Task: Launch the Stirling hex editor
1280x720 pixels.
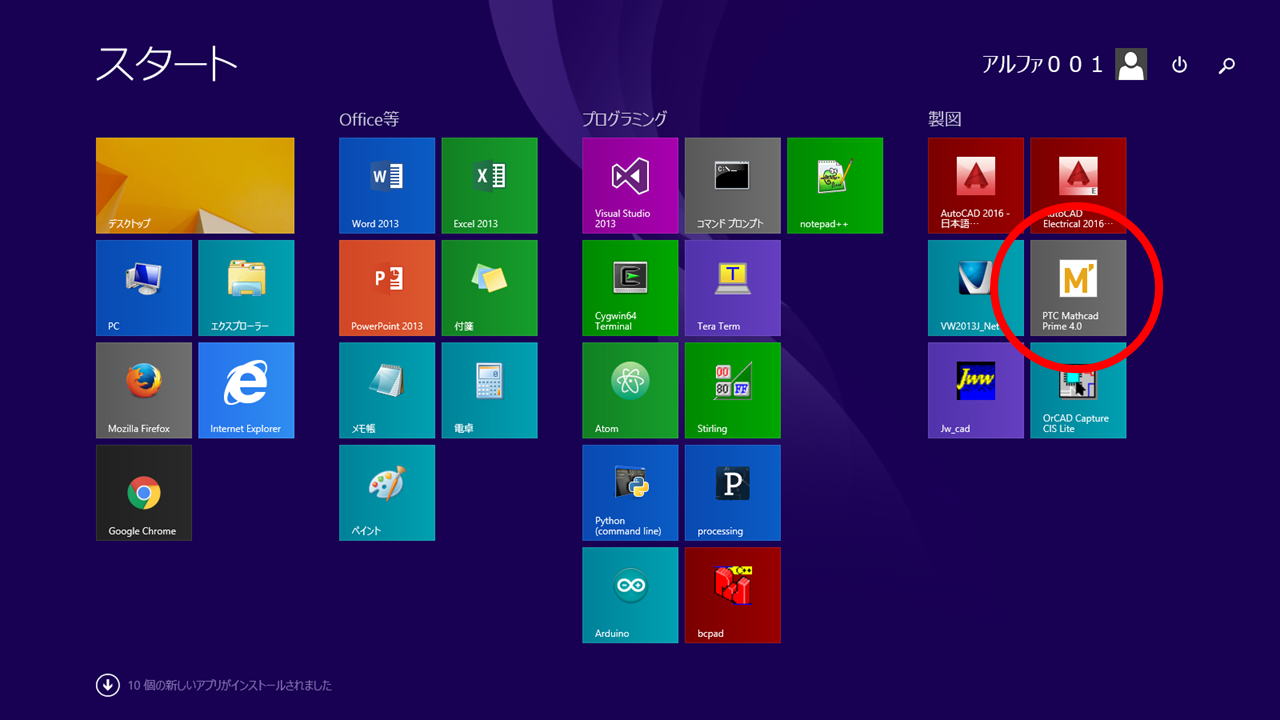Action: click(732, 390)
